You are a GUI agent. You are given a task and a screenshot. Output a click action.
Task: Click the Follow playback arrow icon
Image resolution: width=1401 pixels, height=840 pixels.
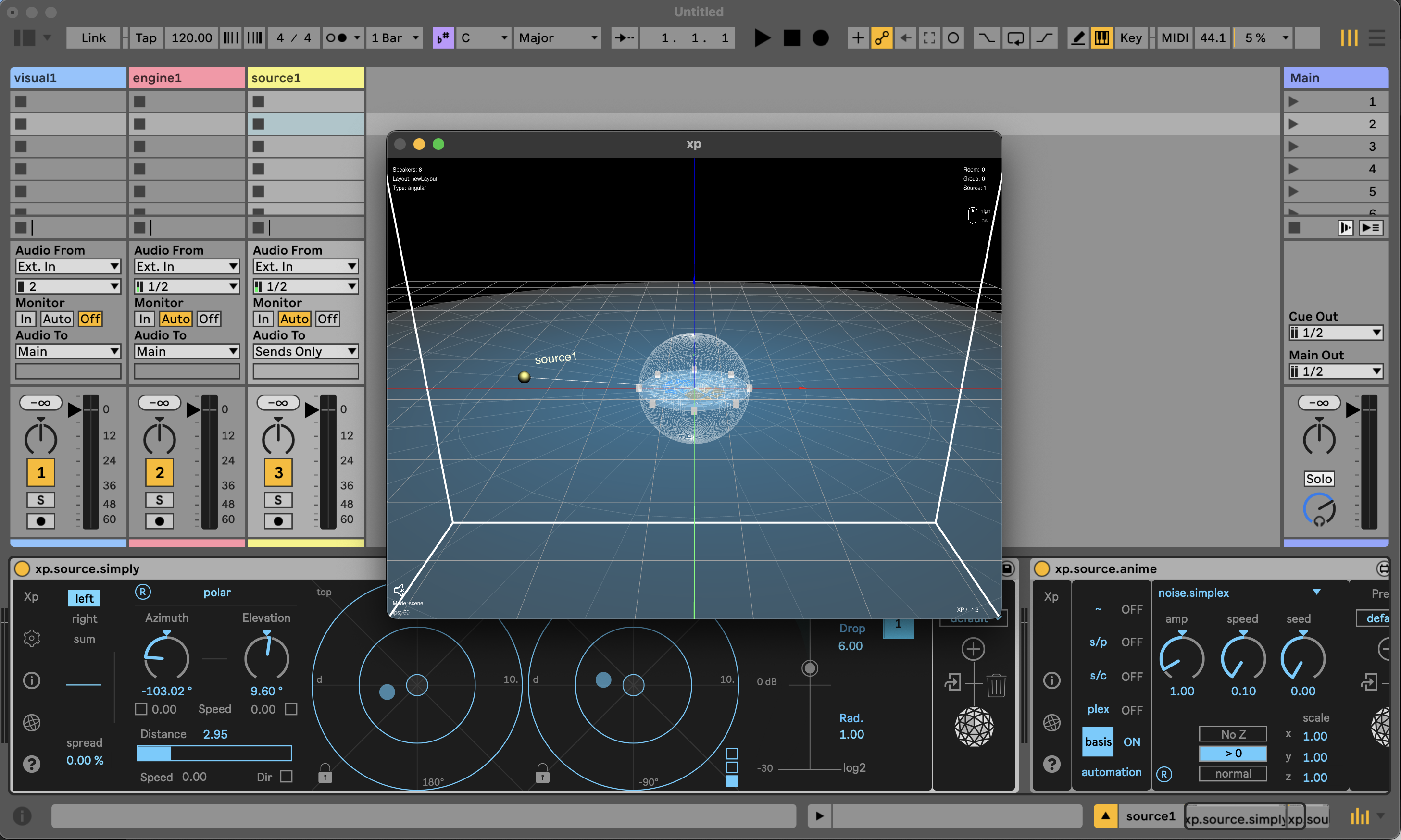pos(625,38)
